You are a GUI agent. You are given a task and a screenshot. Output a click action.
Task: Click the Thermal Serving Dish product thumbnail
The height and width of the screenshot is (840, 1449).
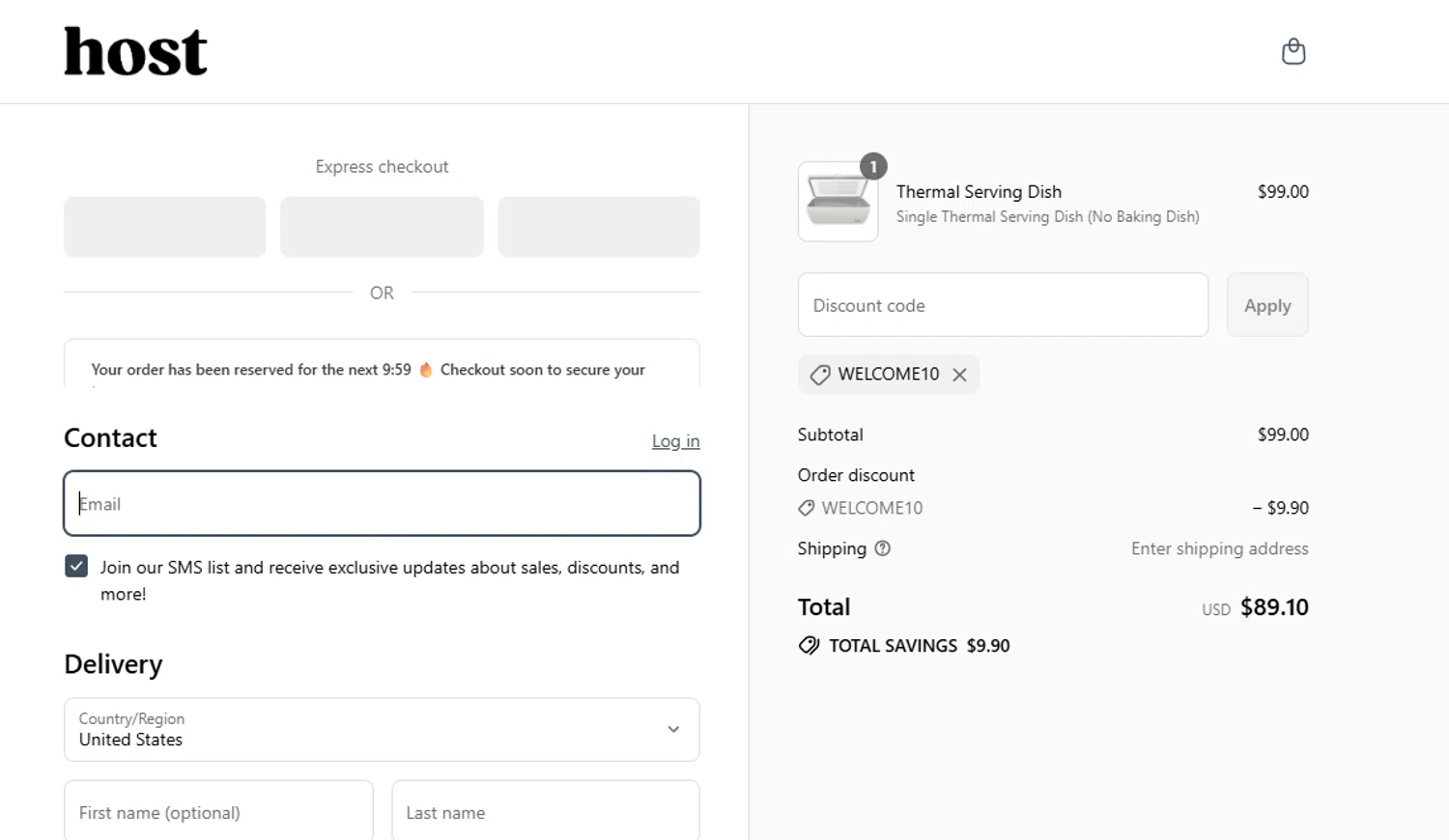pos(838,202)
